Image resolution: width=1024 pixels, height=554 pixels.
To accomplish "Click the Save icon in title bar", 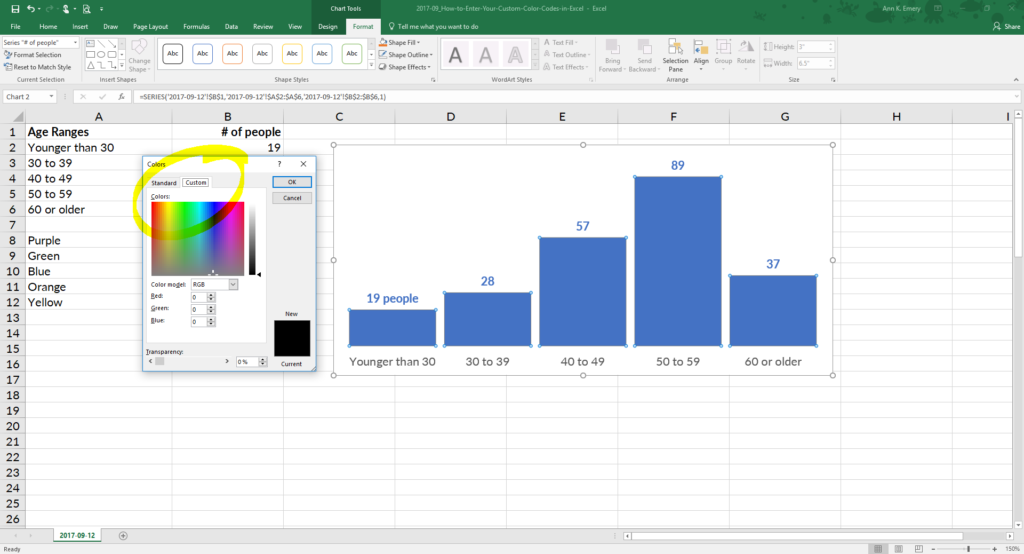I will [15, 8].
